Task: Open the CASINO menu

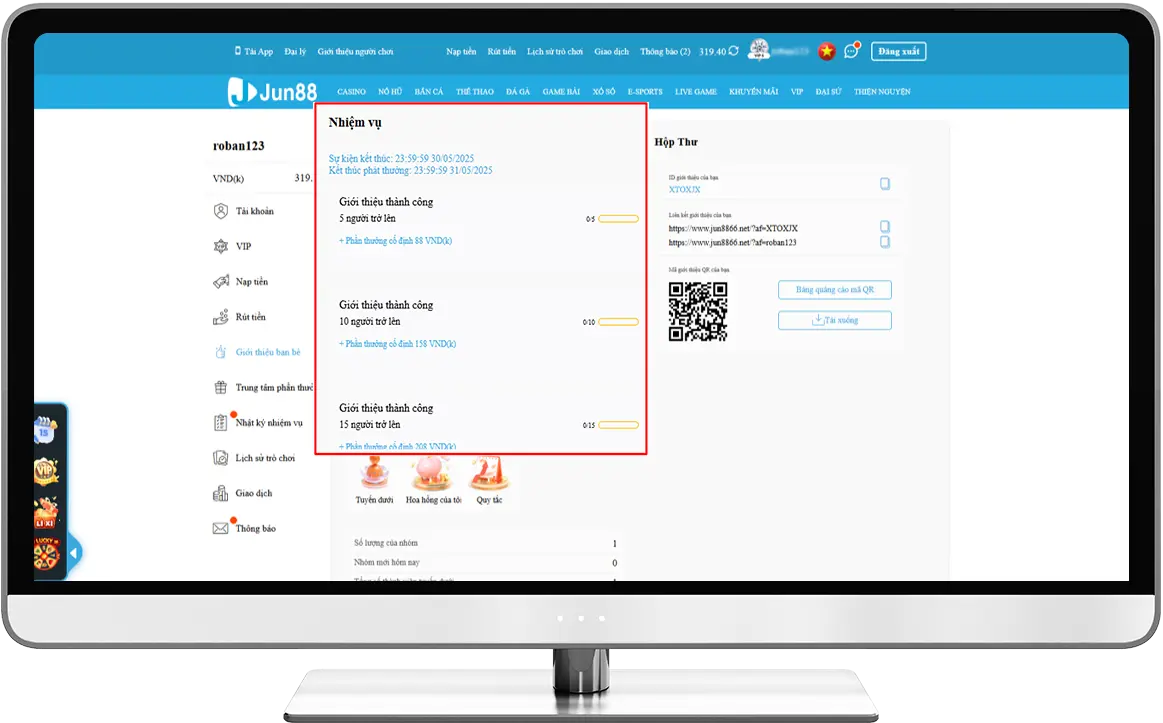Action: tap(352, 92)
